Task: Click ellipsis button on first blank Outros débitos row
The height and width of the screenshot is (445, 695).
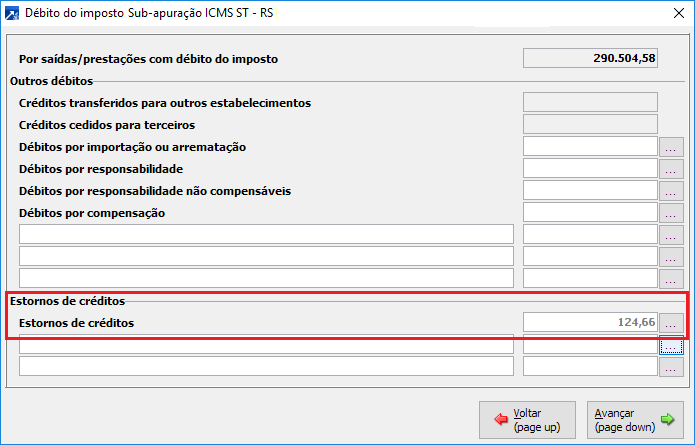Action: click(x=670, y=234)
